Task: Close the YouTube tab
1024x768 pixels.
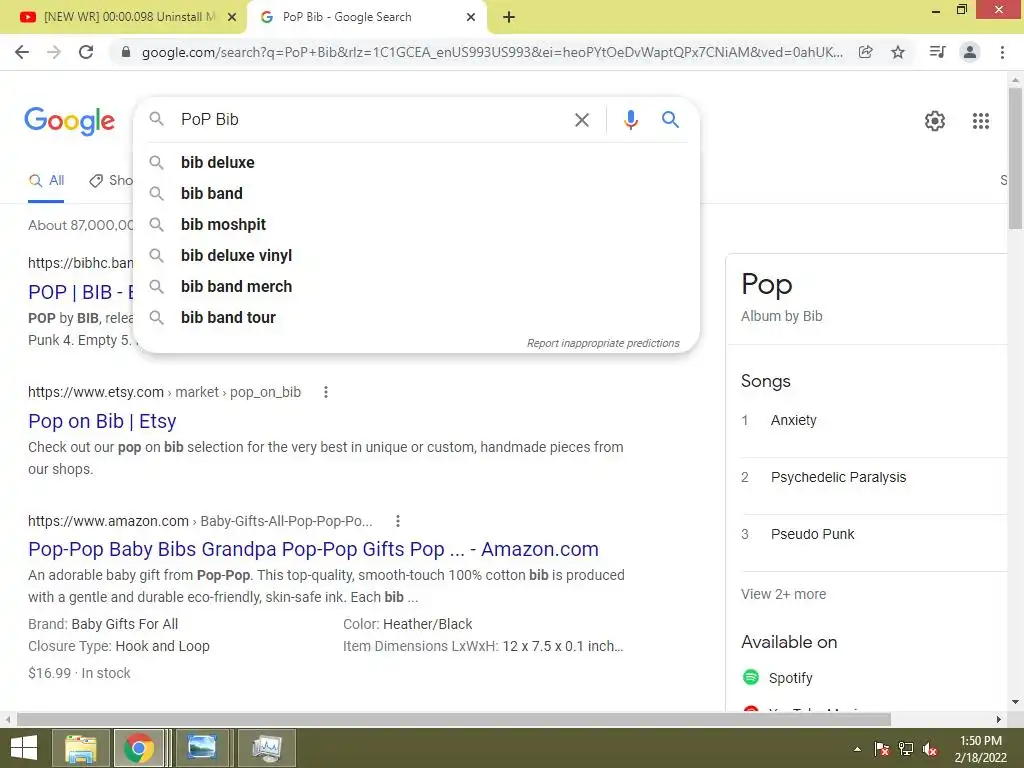Action: 231,18
